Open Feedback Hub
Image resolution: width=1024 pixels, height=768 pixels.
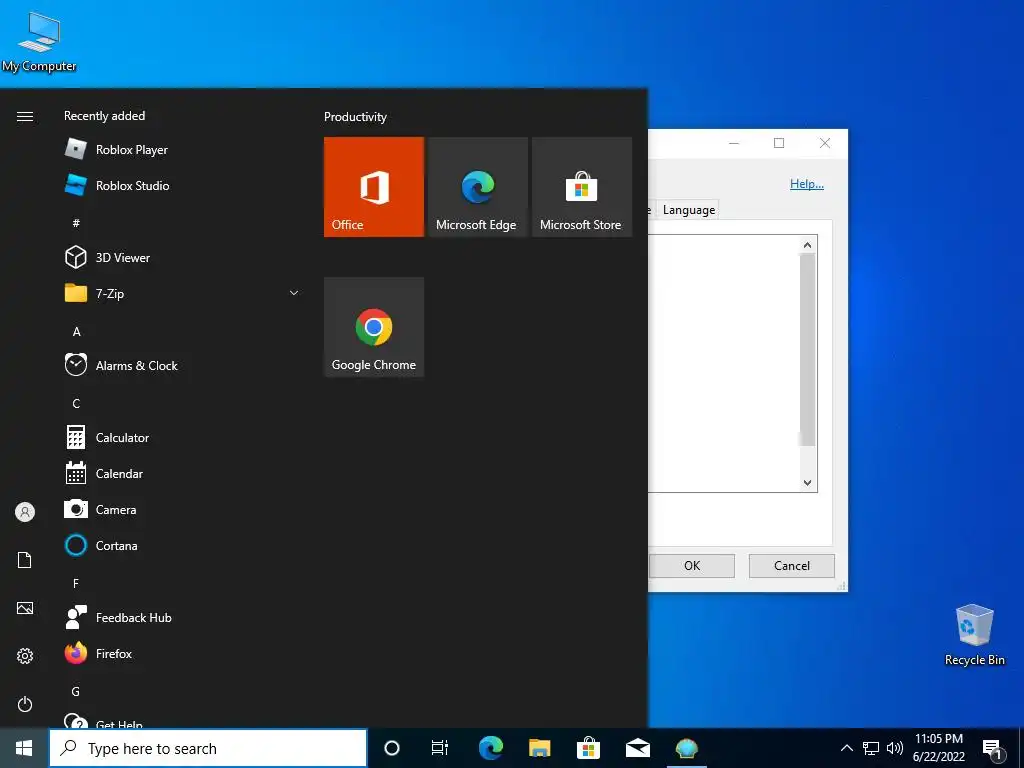click(182, 617)
